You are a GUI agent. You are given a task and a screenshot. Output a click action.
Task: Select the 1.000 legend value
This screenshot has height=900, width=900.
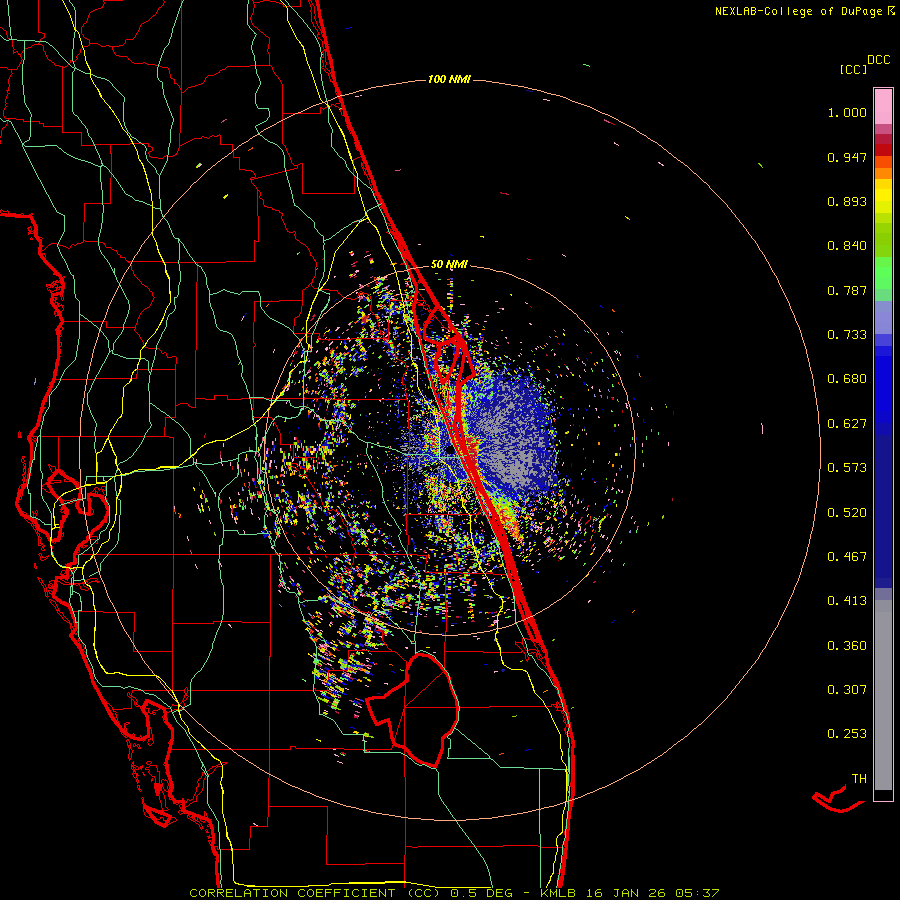click(x=847, y=112)
